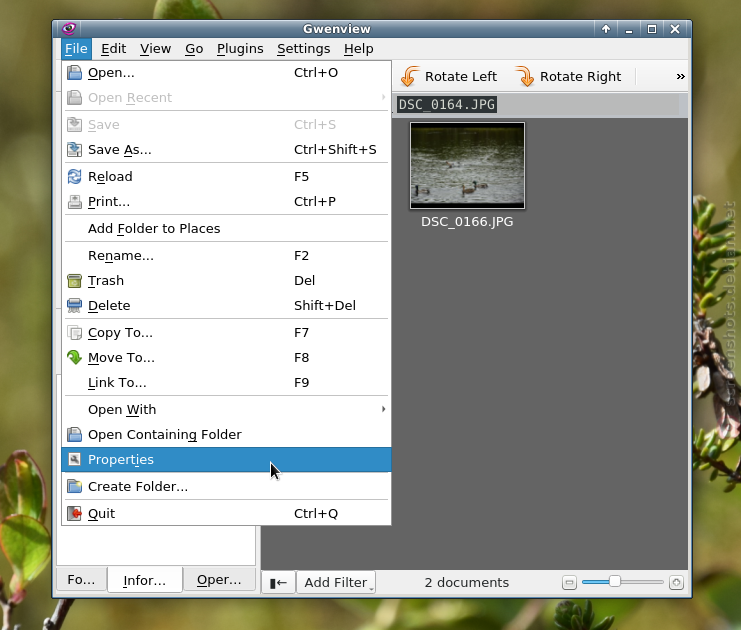The width and height of the screenshot is (741, 630).
Task: Click the Create Folder icon
Action: (x=74, y=486)
